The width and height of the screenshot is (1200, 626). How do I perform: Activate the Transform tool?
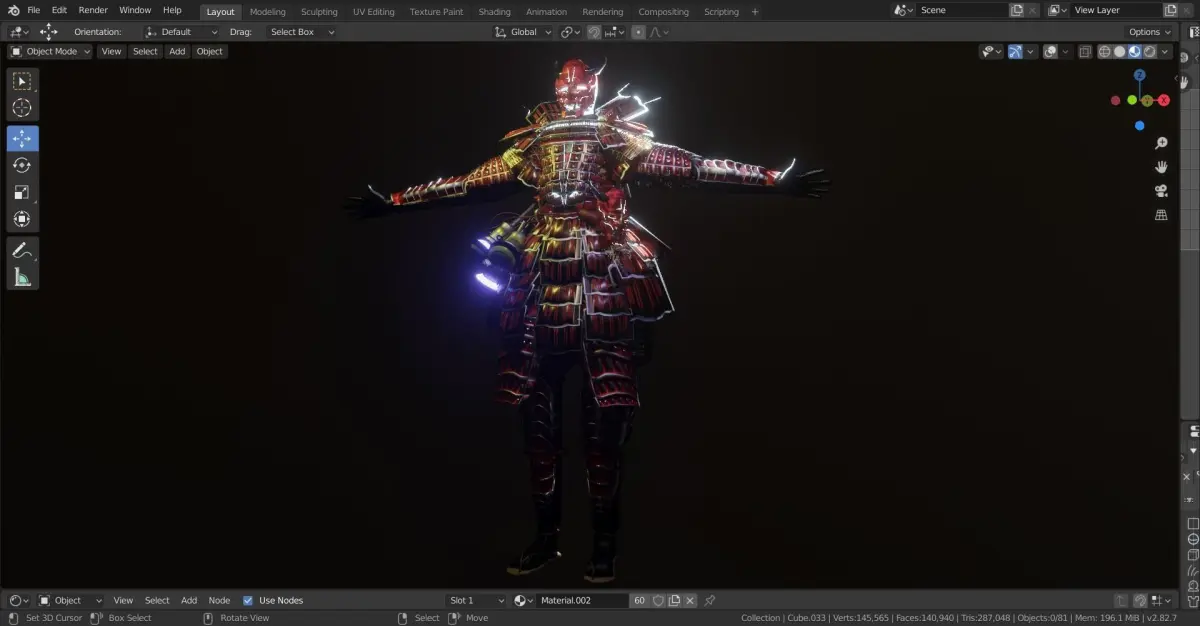(22, 219)
